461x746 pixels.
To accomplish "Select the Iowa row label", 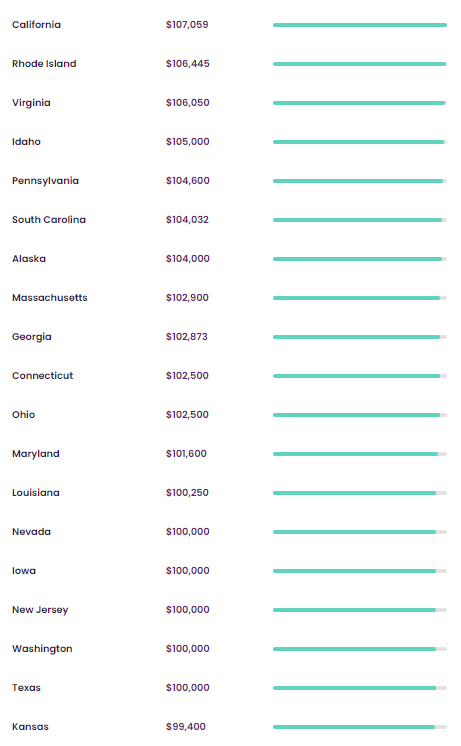I will click(x=24, y=571).
